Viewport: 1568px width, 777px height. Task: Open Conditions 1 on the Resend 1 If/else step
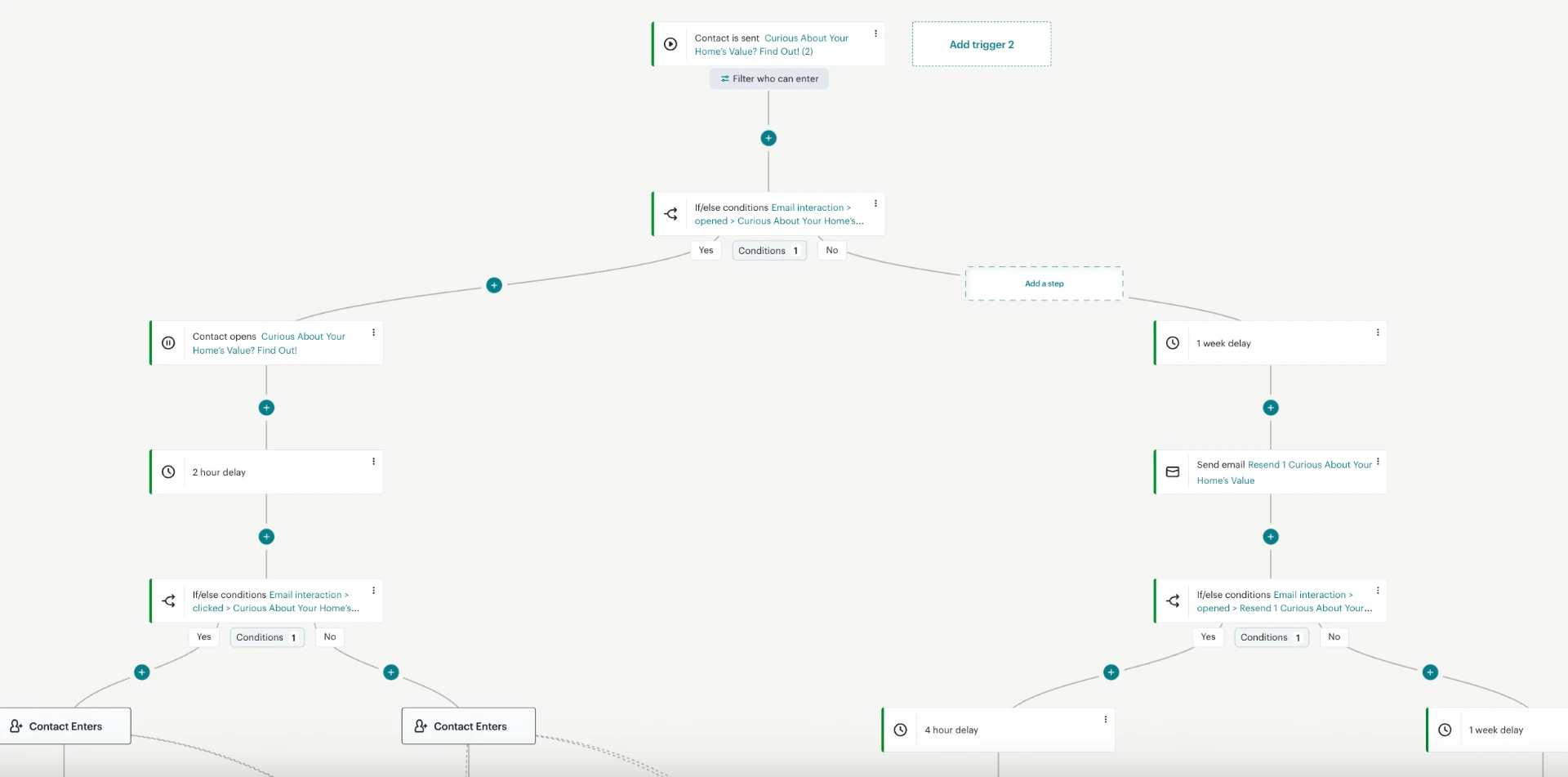(x=1272, y=637)
